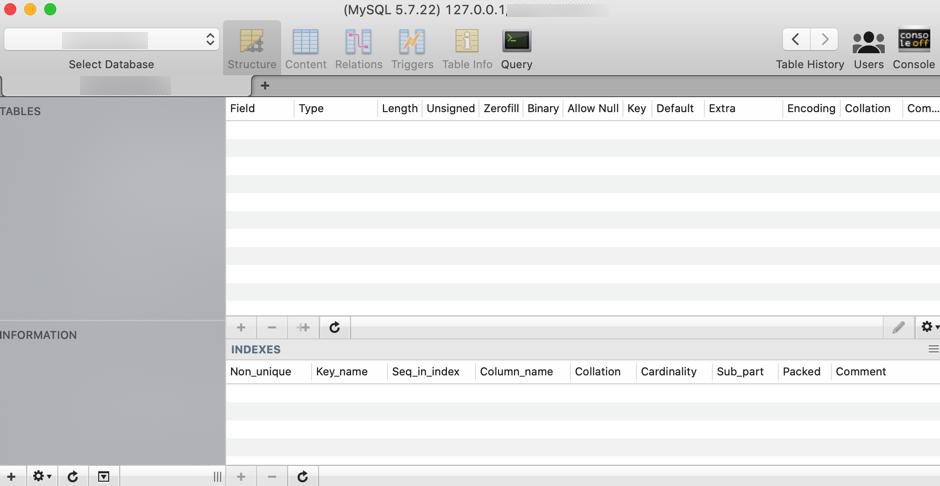The height and width of the screenshot is (486, 940).
Task: Add a new index
Action: tap(241, 476)
